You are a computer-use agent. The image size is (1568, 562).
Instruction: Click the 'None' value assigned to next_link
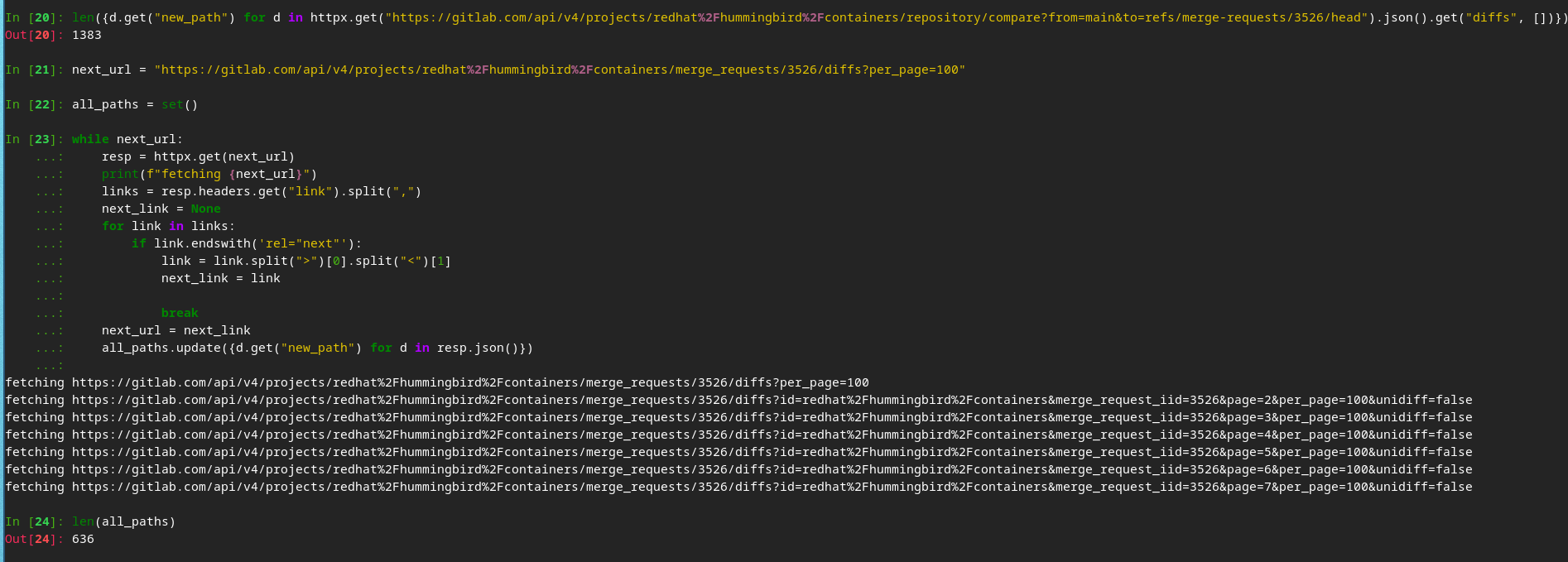(205, 209)
